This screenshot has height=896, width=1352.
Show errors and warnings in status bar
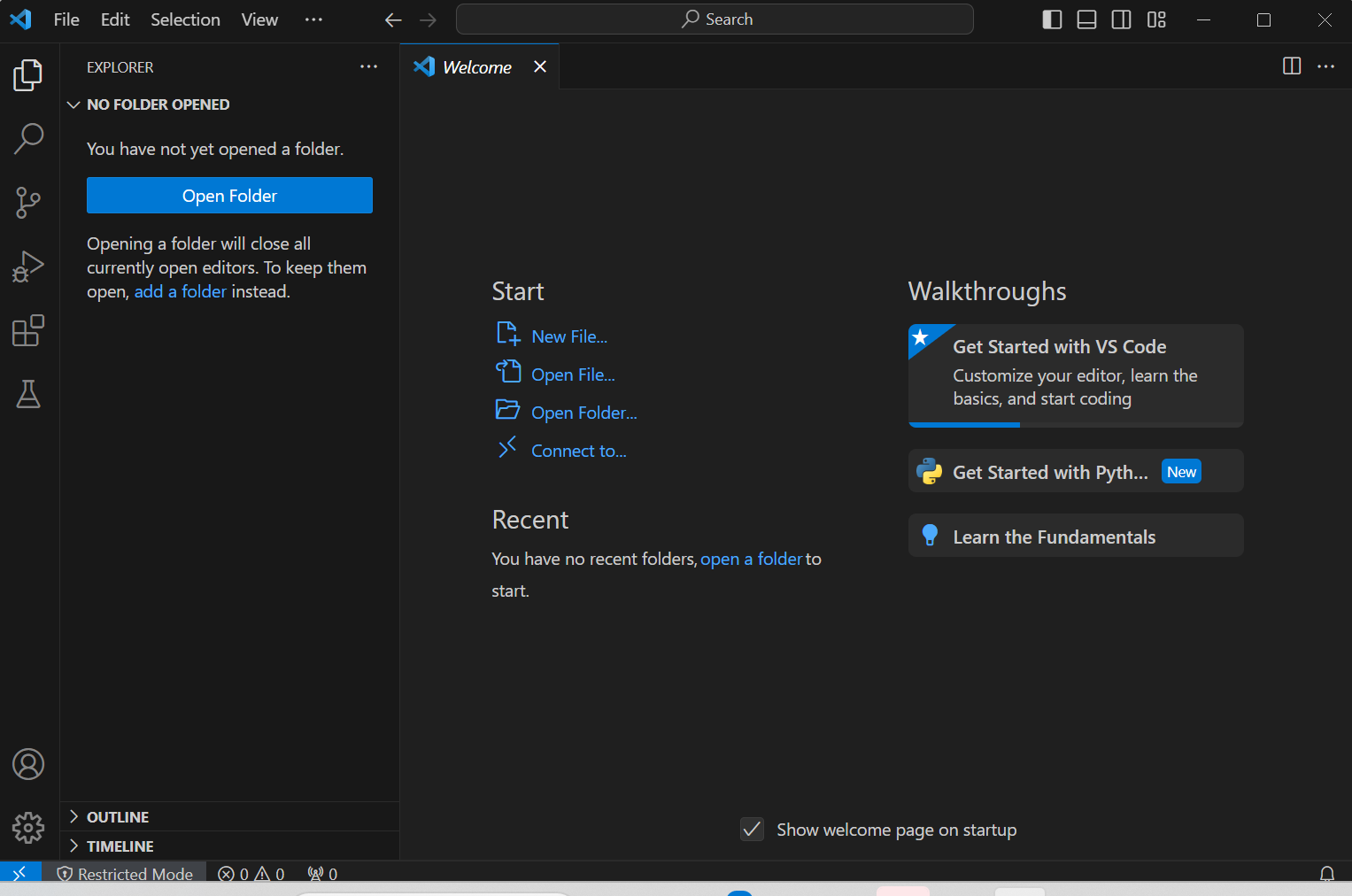click(251, 874)
